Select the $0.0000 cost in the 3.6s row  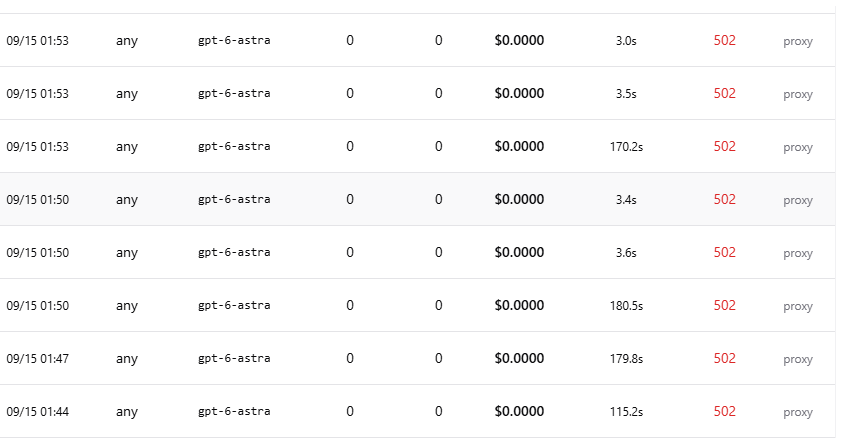[519, 253]
